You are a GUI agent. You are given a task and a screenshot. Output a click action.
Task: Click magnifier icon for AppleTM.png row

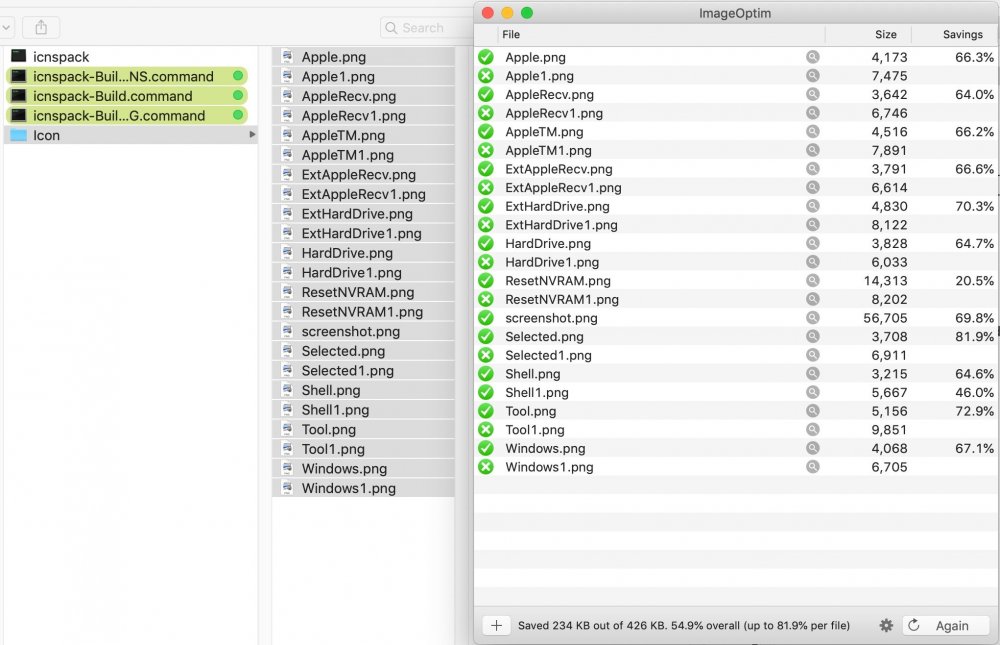click(x=812, y=131)
